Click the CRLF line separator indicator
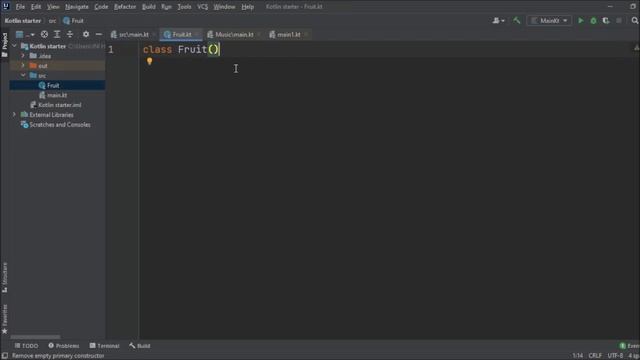This screenshot has width=640, height=360. (x=595, y=356)
